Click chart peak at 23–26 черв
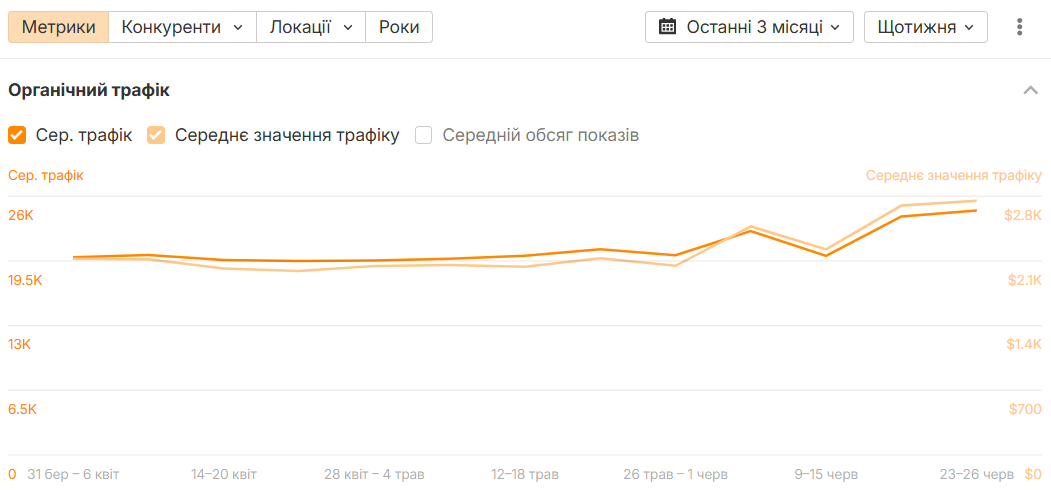The width and height of the screenshot is (1051, 499). (x=976, y=210)
